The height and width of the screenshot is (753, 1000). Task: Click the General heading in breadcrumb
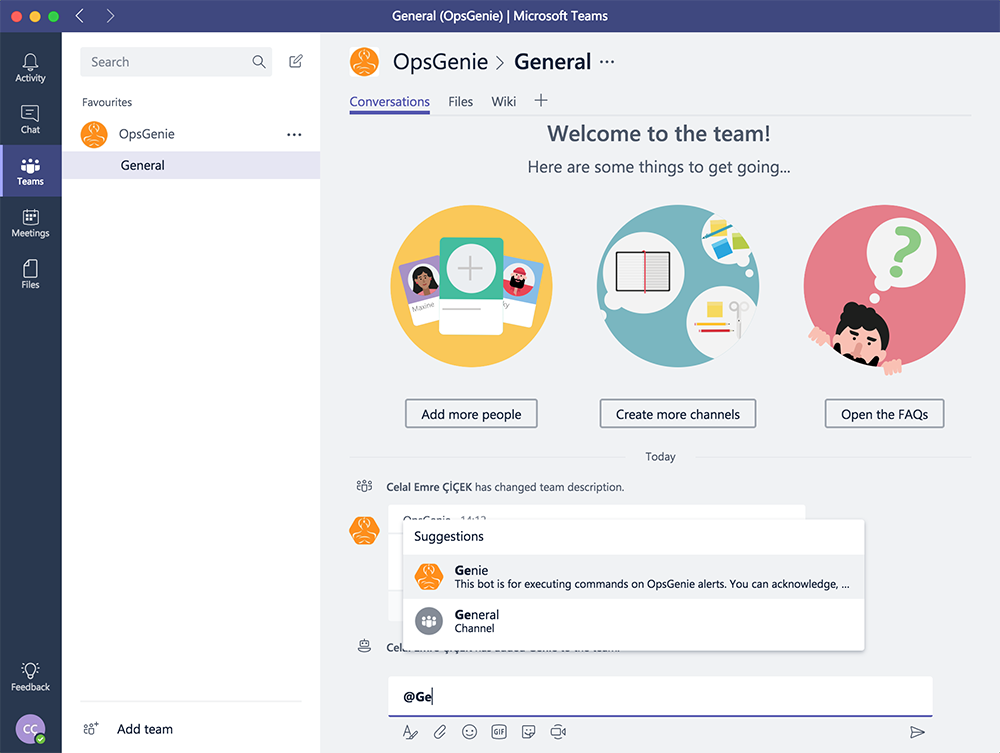(x=552, y=62)
